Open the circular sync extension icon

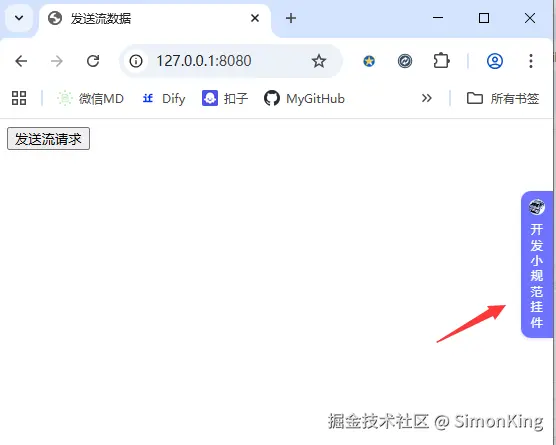point(405,61)
